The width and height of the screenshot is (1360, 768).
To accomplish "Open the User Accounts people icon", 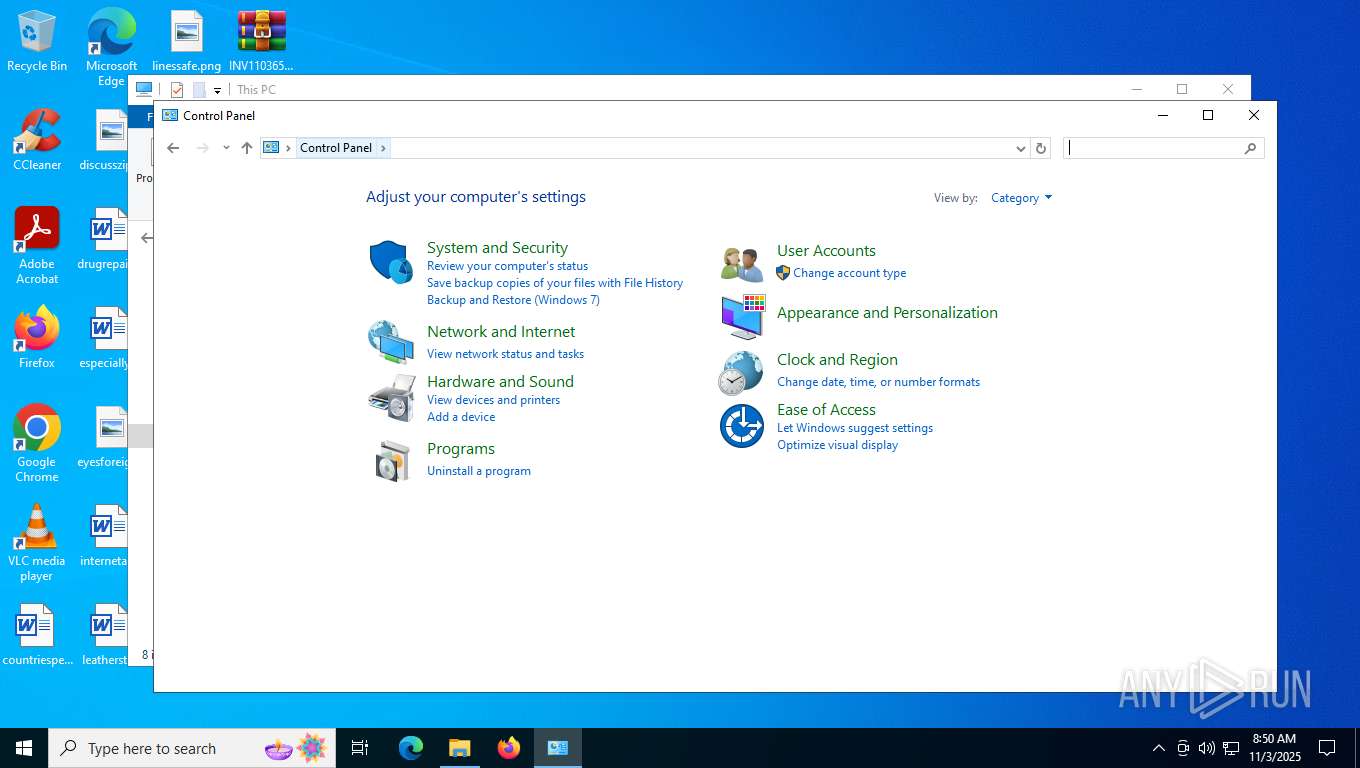I will pos(742,264).
